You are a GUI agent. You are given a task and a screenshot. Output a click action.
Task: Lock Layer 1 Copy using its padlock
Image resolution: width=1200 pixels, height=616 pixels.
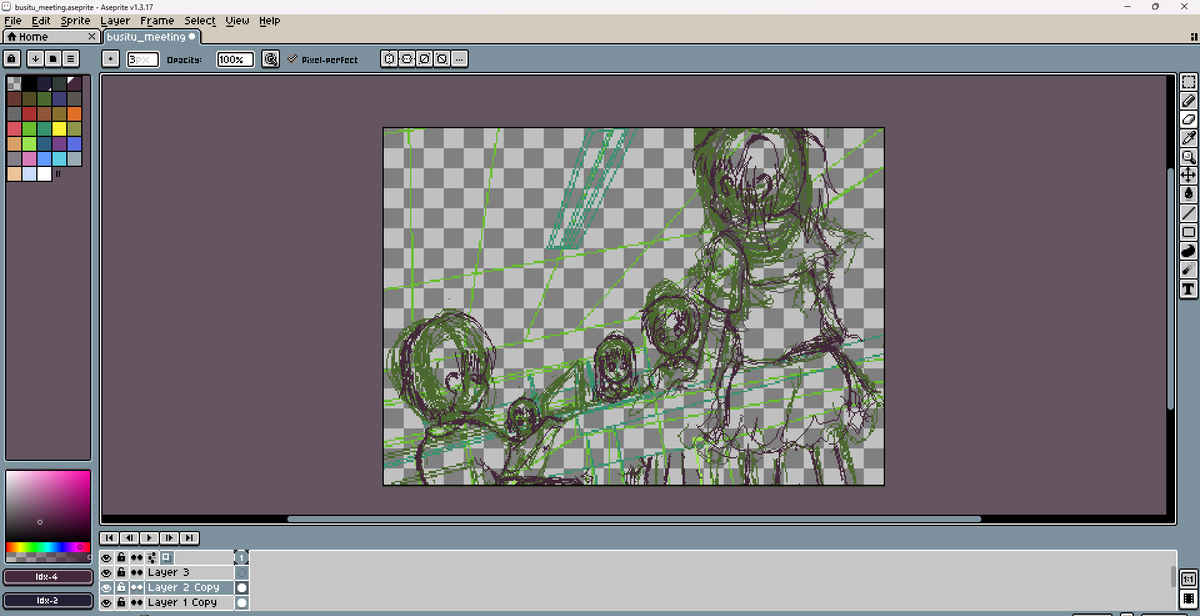pyautogui.click(x=121, y=603)
